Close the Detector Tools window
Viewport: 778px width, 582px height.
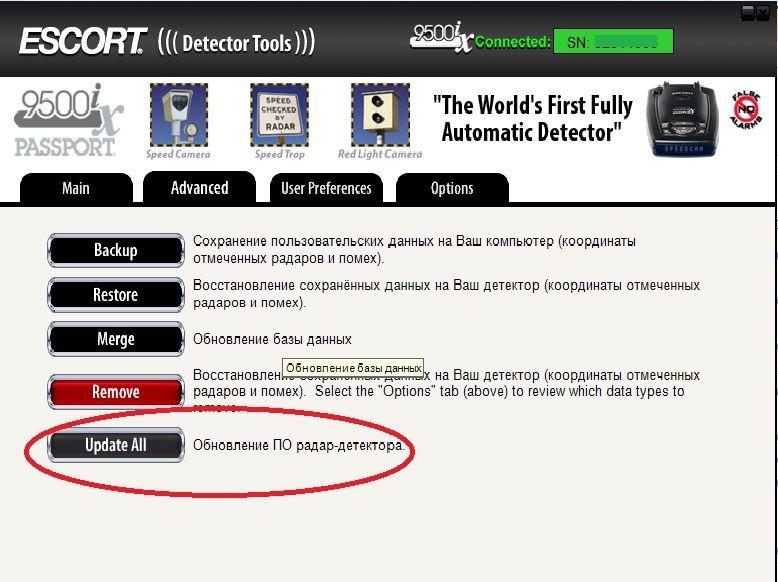tap(765, 12)
